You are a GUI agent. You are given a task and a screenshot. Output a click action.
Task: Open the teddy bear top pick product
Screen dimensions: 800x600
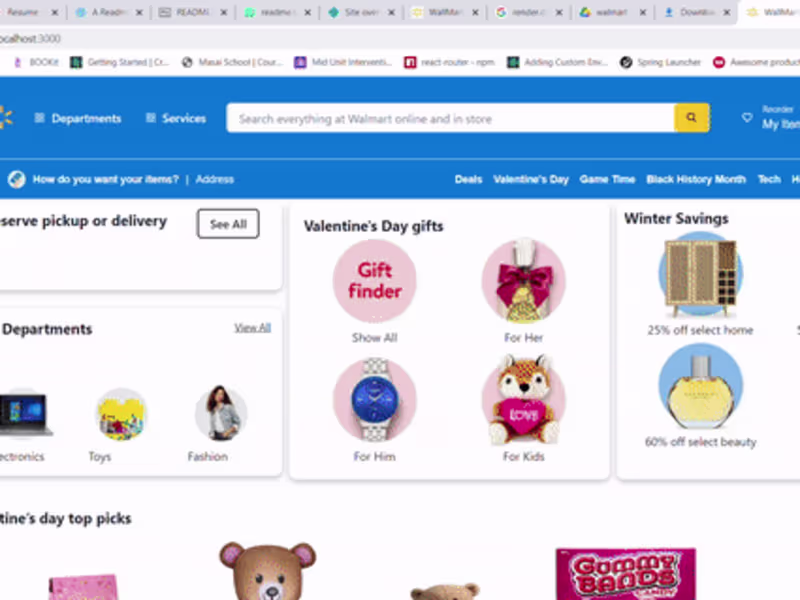268,571
